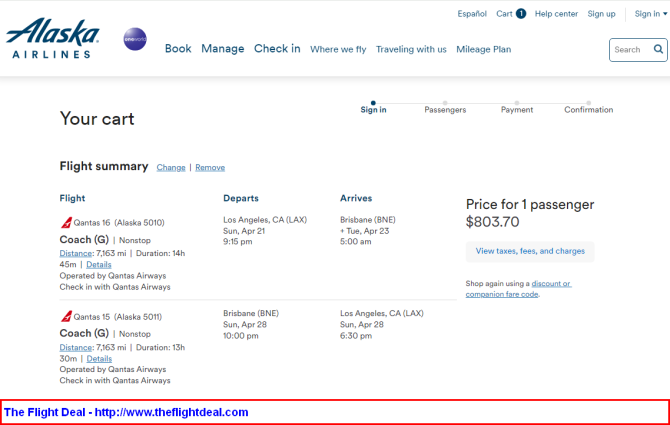Image resolution: width=670 pixels, height=425 pixels.
Task: Click the Flight summary heading
Action: tap(104, 166)
